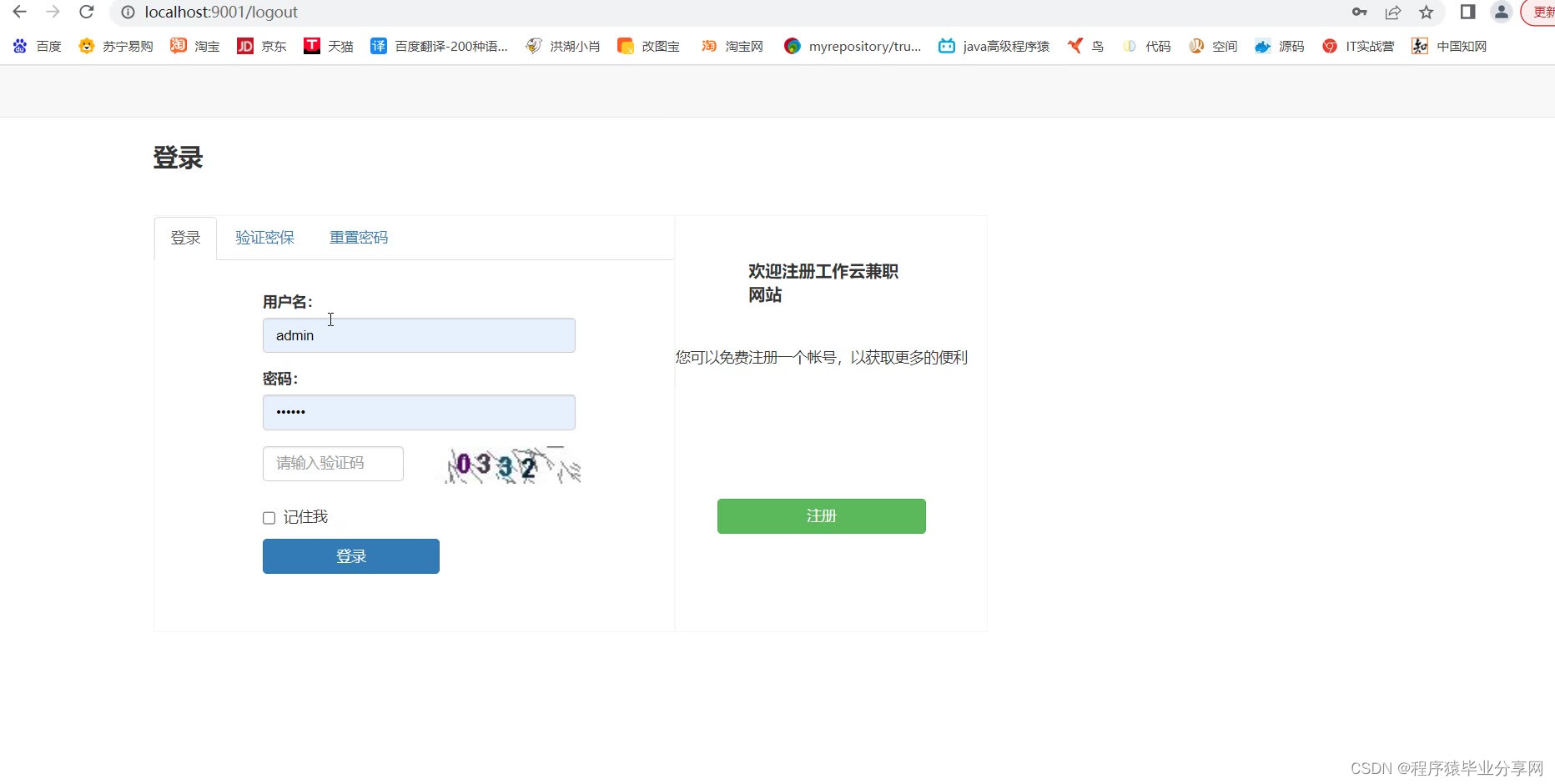Open the myrepository bookmark
The height and width of the screenshot is (784, 1555).
pos(853,46)
